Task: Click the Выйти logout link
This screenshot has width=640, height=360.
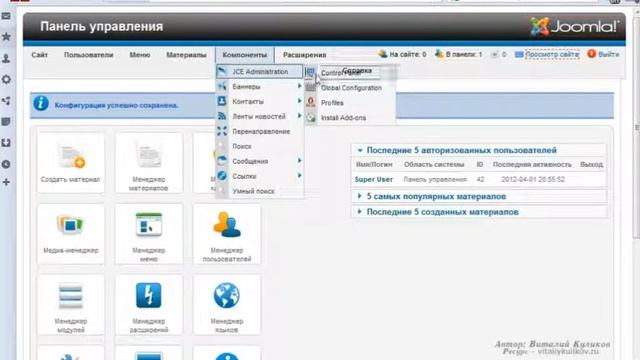Action: 609,54
